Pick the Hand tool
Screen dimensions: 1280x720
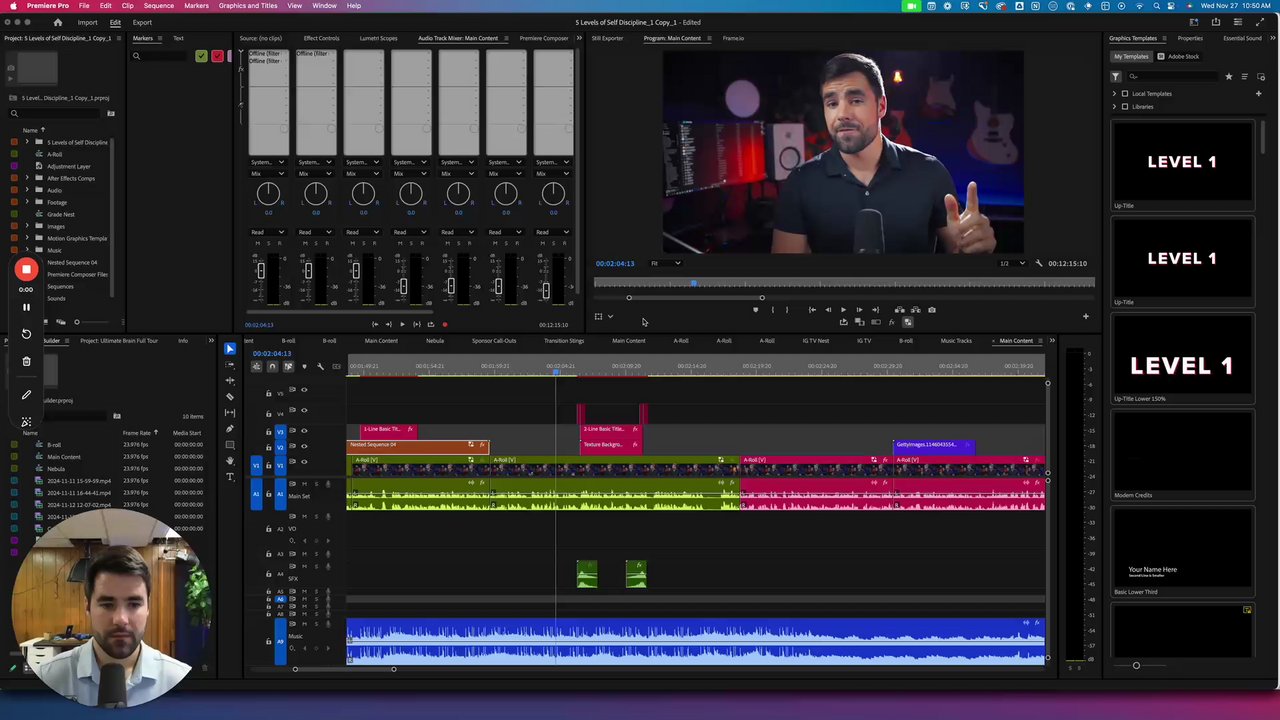230,461
